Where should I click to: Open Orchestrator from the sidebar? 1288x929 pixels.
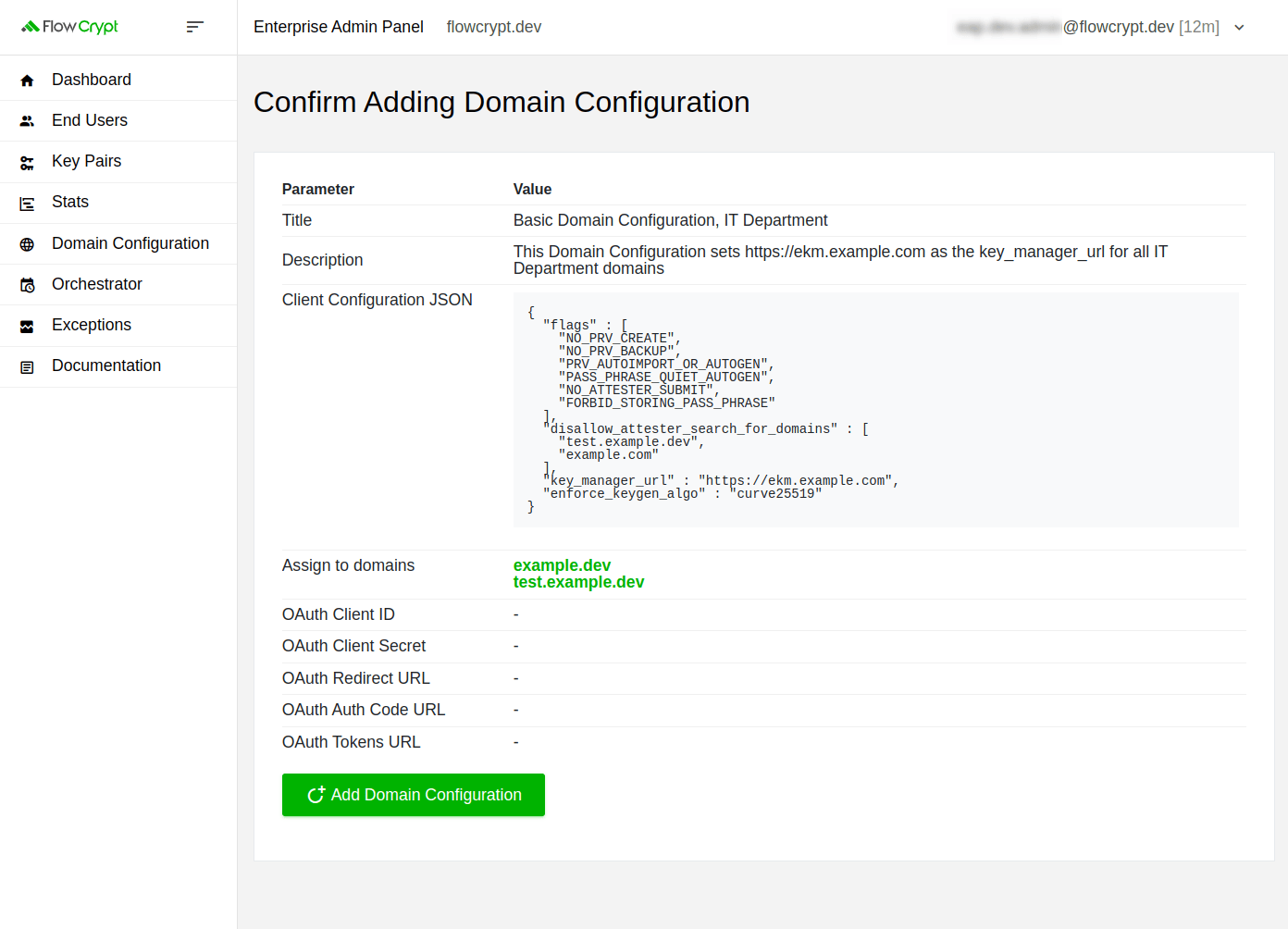[x=118, y=284]
